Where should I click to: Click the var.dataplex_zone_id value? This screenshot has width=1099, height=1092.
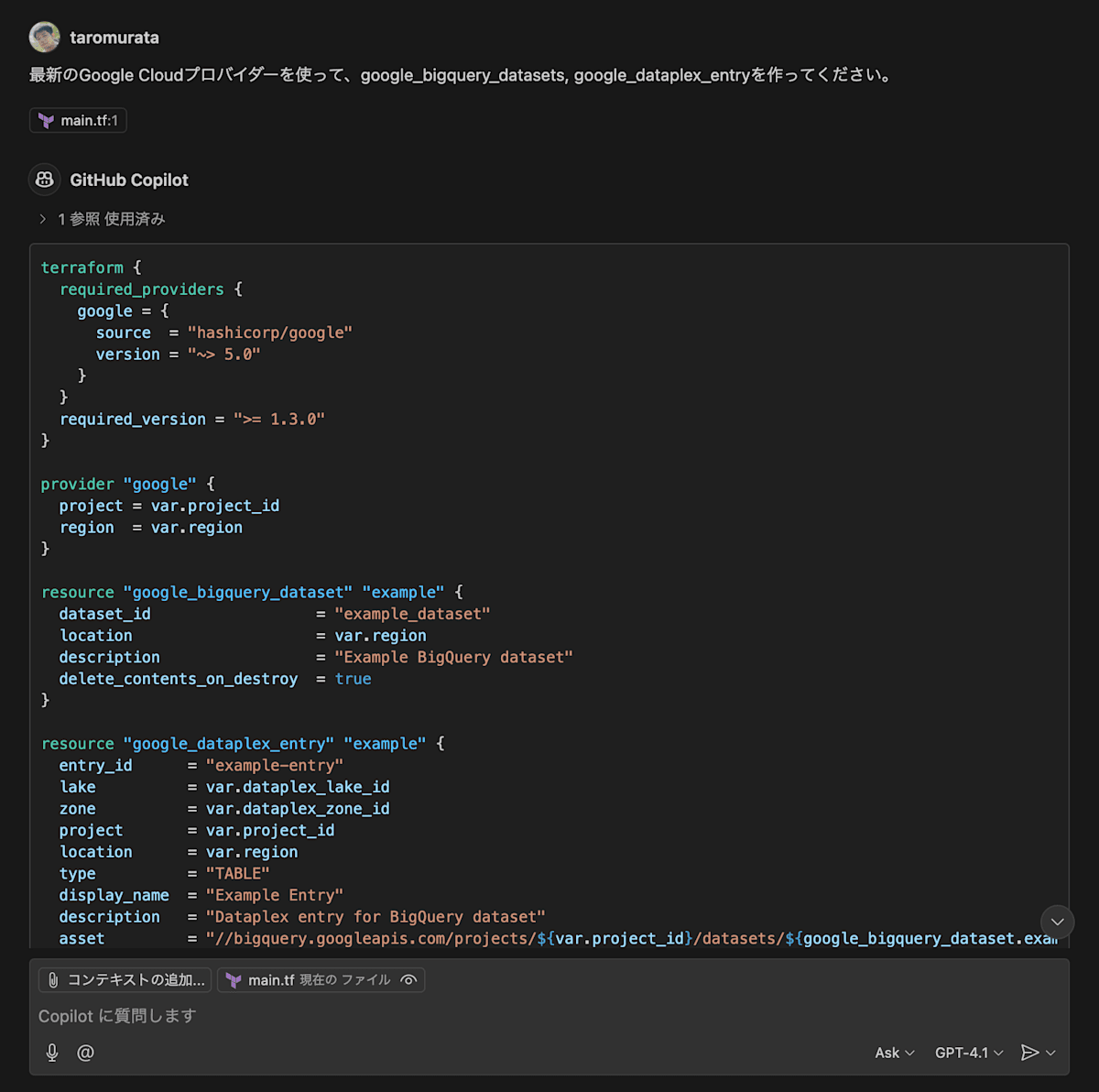coord(298,809)
